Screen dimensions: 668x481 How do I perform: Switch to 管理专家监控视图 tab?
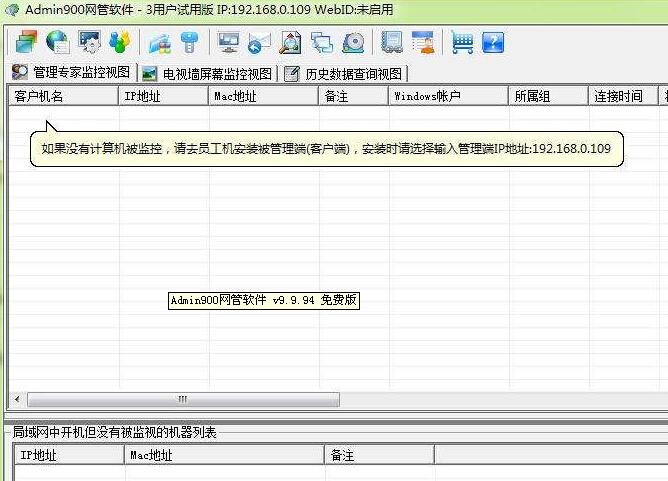[71, 73]
